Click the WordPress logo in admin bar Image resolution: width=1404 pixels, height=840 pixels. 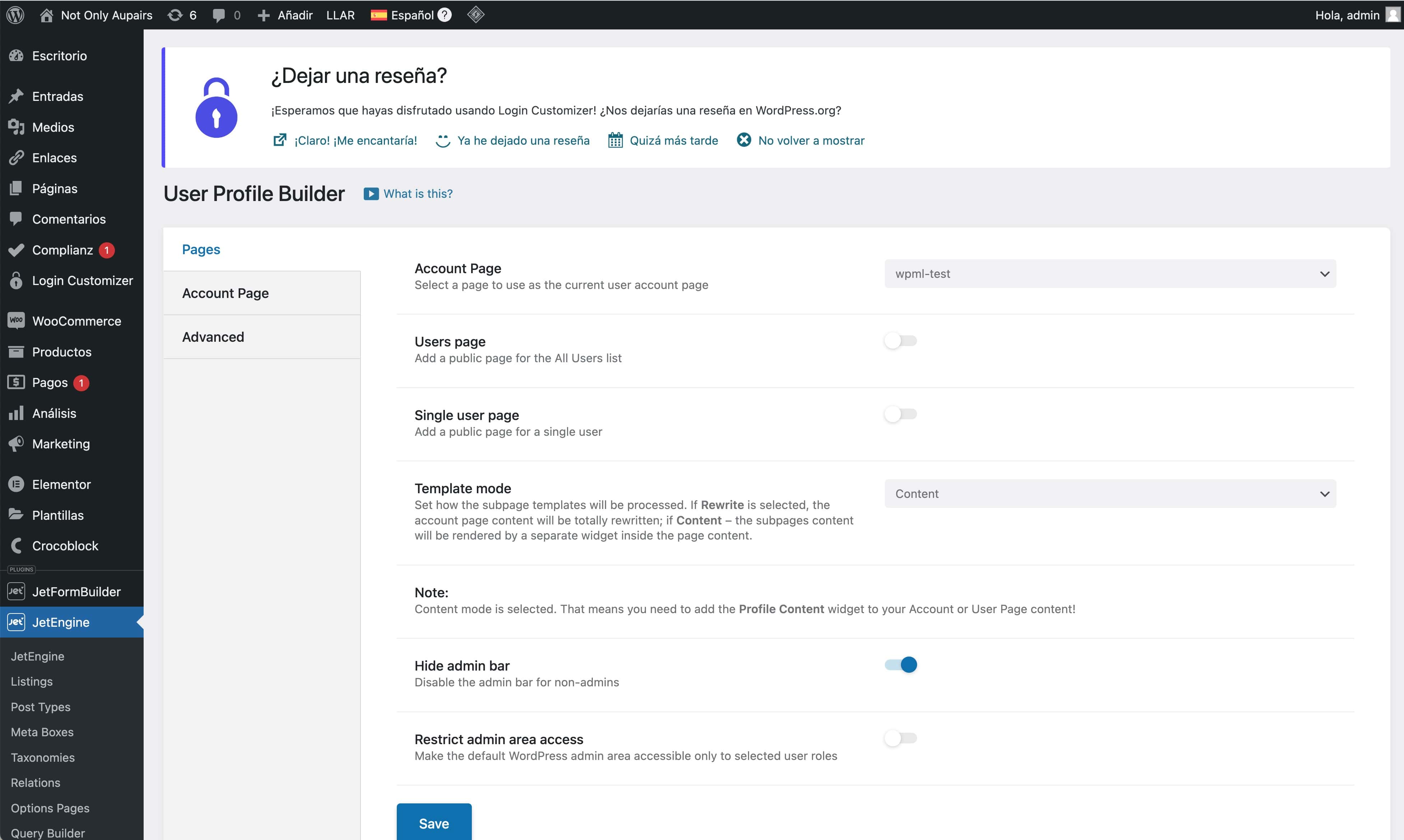(x=15, y=15)
